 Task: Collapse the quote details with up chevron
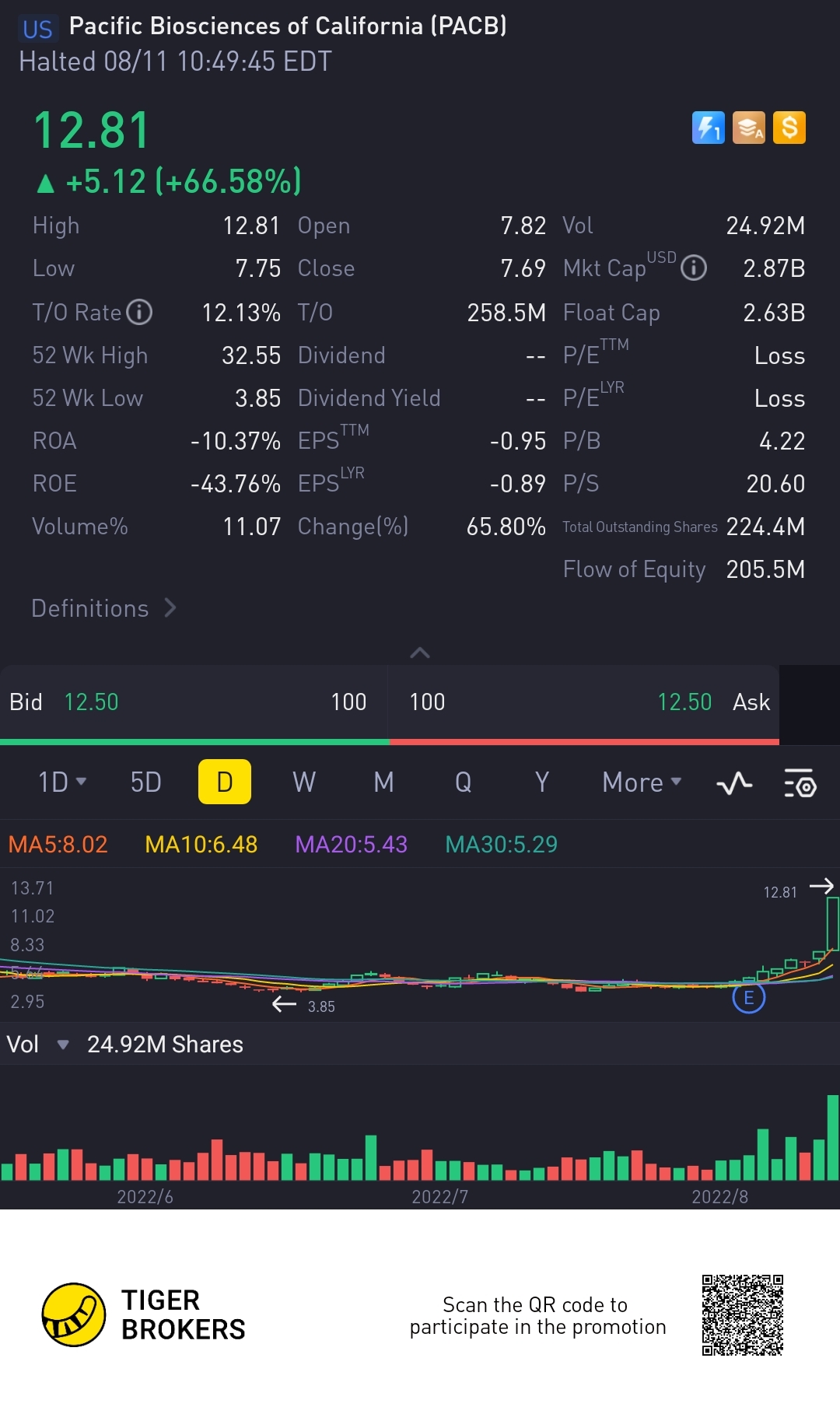click(420, 653)
